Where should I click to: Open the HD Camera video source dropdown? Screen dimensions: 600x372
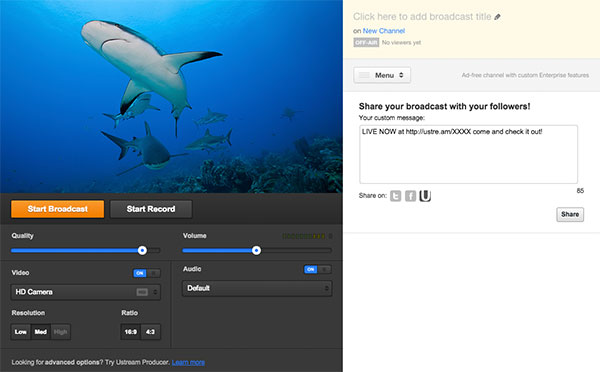click(x=86, y=292)
